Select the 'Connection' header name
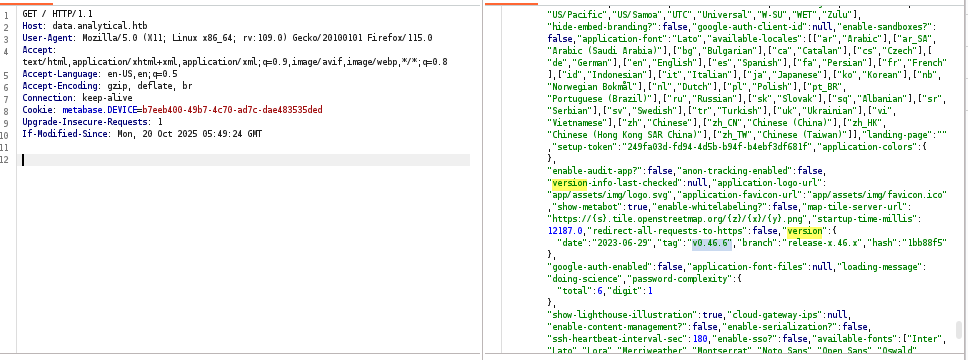The image size is (968, 360). tap(47, 98)
